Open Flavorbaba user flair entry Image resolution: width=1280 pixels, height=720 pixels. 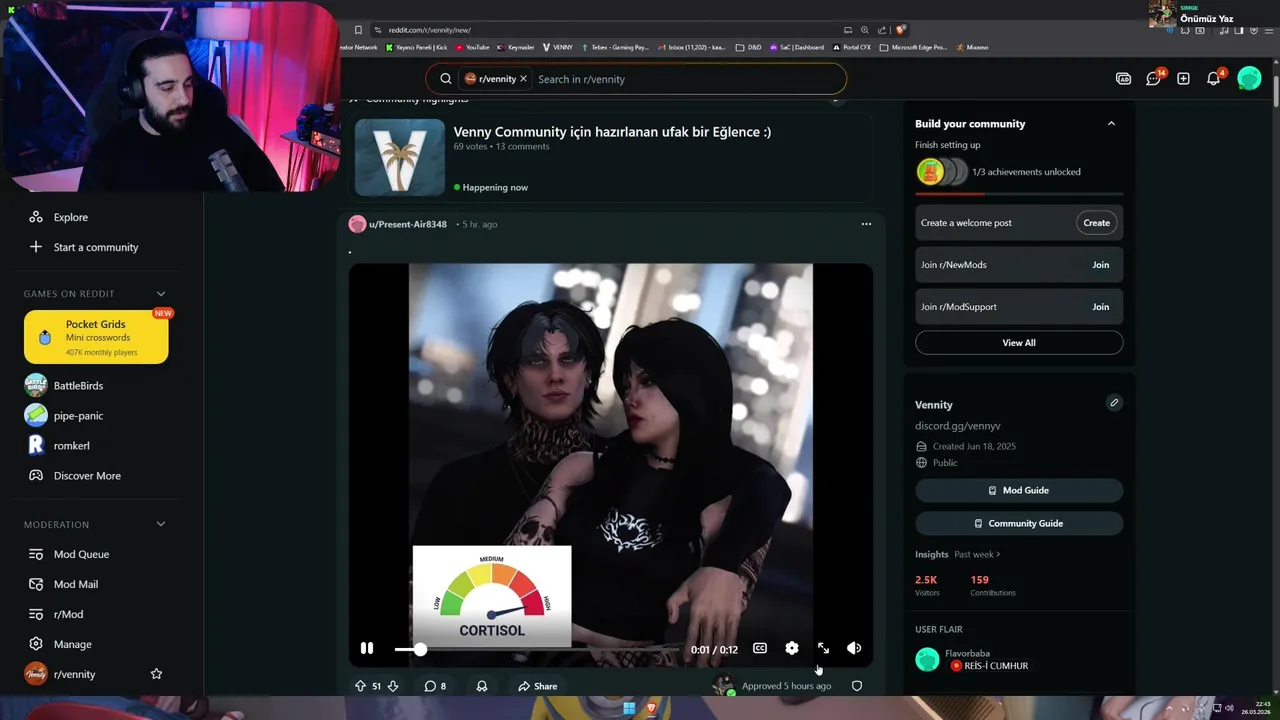click(x=1019, y=659)
